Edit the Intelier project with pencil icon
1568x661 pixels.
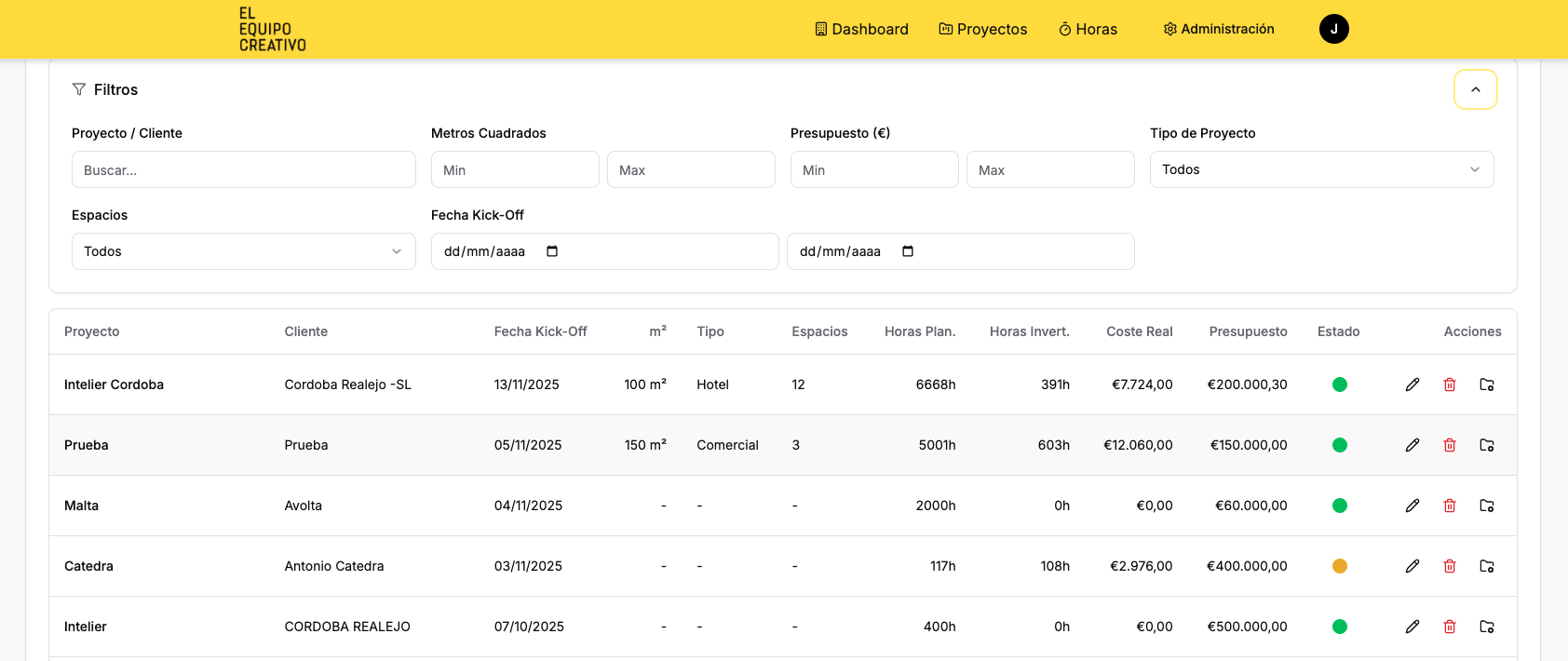click(1413, 627)
